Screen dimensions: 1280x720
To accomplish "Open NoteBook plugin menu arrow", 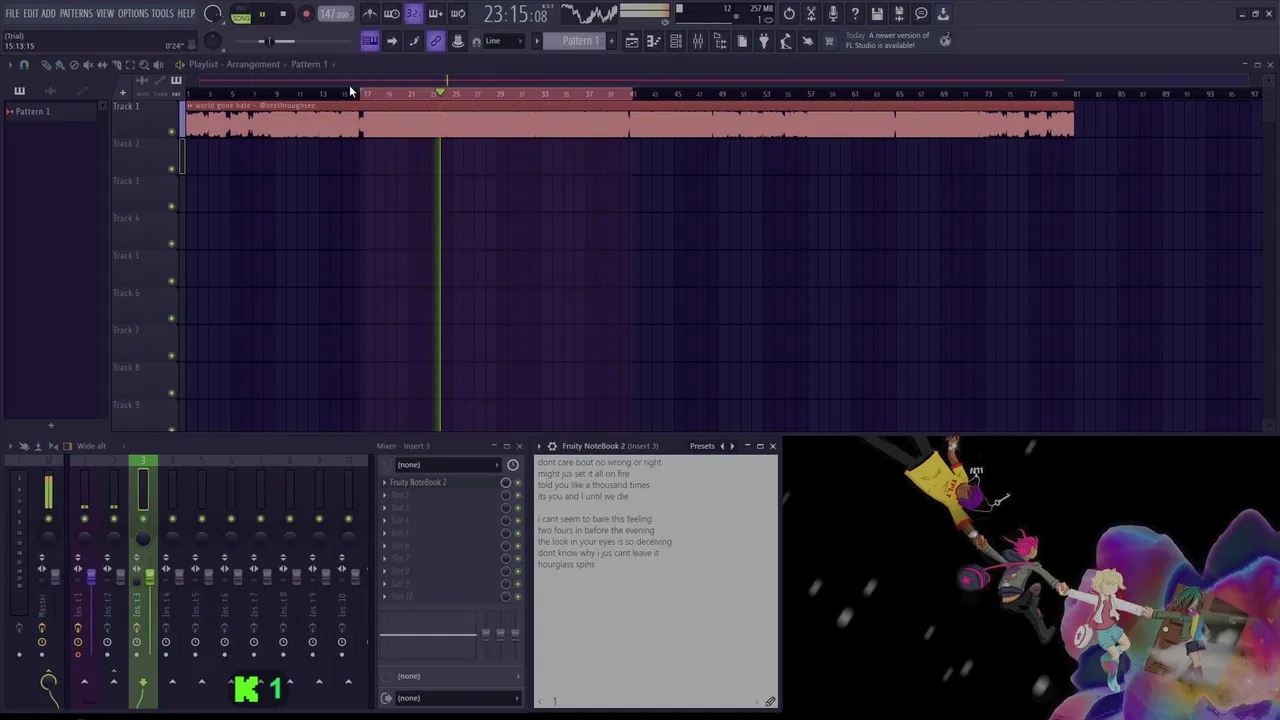I will coord(540,446).
